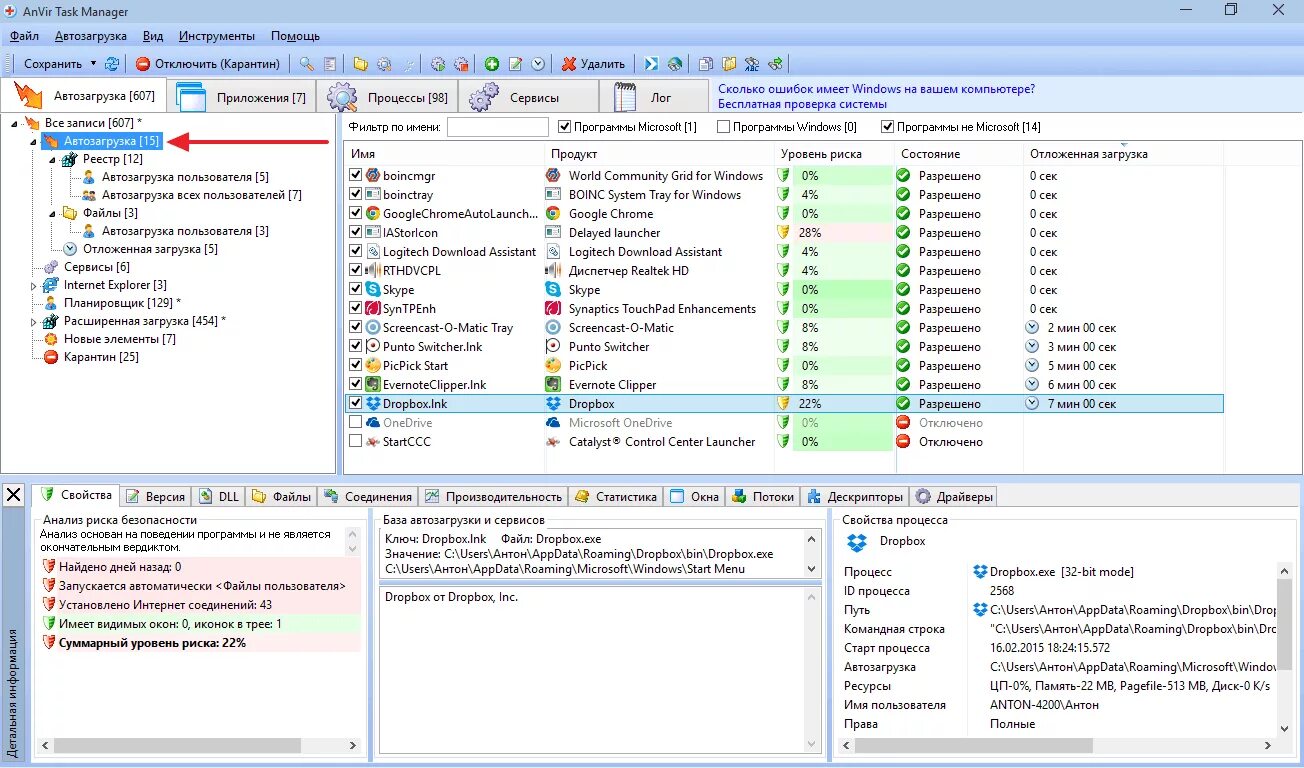Open the Драйверы details tab
This screenshot has width=1304, height=768.
click(953, 496)
